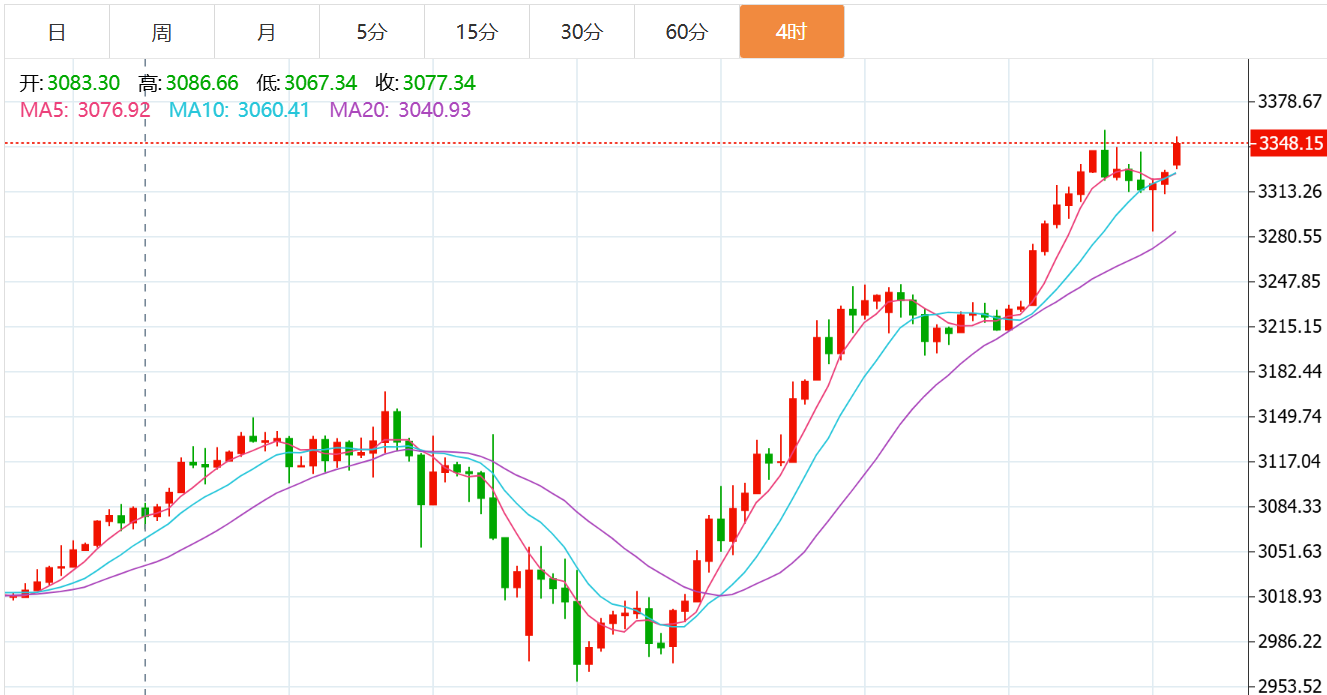Click the low price value 3067.34

click(320, 83)
